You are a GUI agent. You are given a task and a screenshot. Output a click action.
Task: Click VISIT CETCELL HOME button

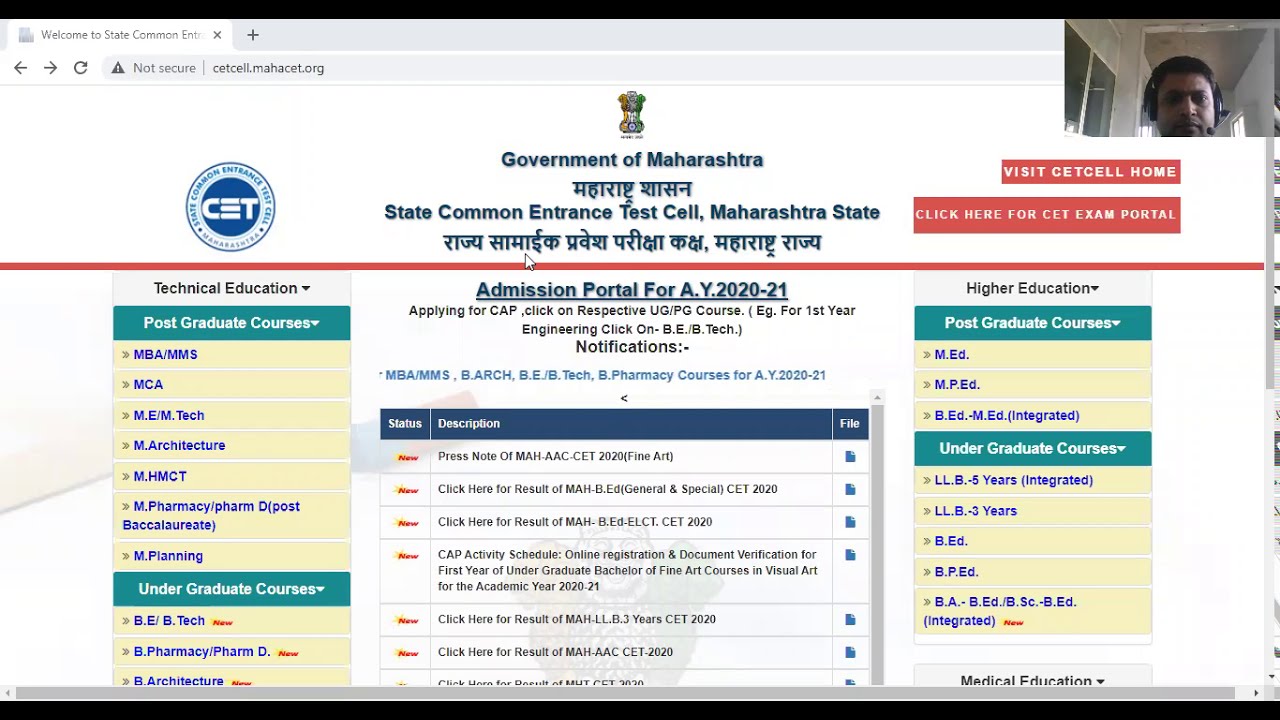1091,172
